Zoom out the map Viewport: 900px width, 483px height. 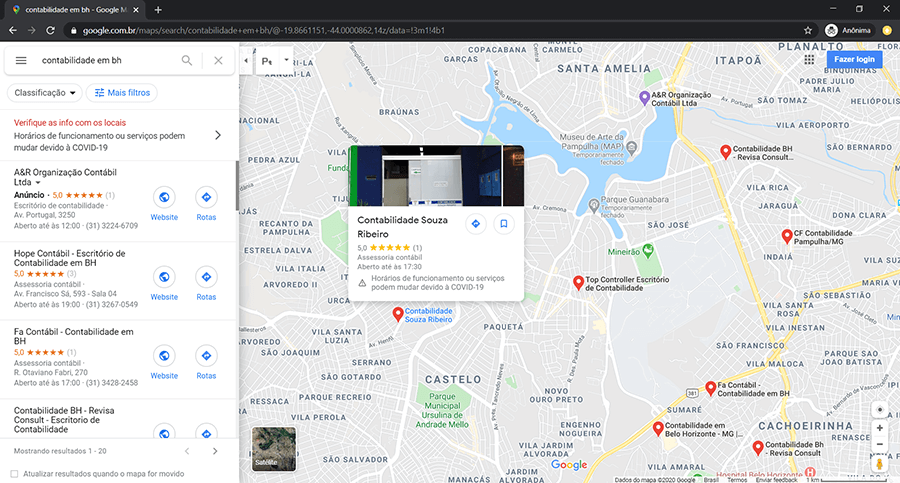point(879,444)
